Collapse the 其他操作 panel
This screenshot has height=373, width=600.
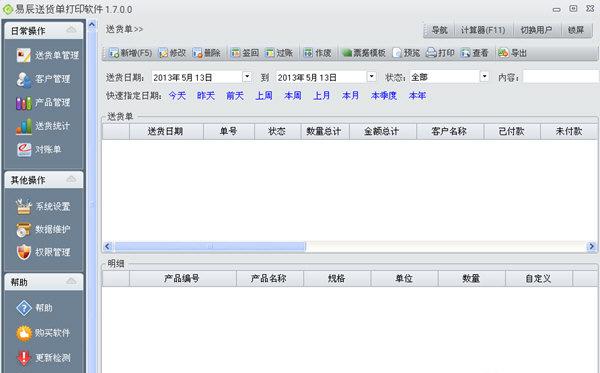[71, 179]
